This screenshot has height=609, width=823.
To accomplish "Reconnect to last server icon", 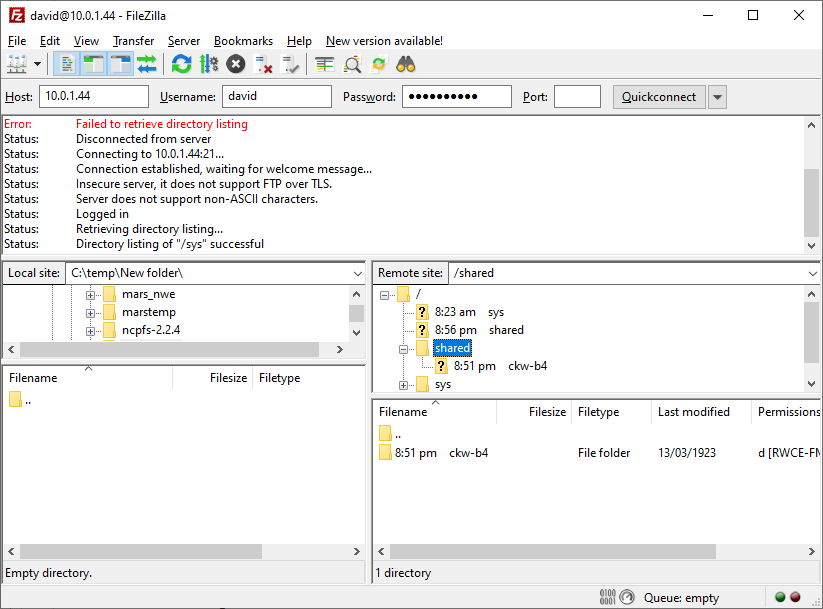I will 290,65.
